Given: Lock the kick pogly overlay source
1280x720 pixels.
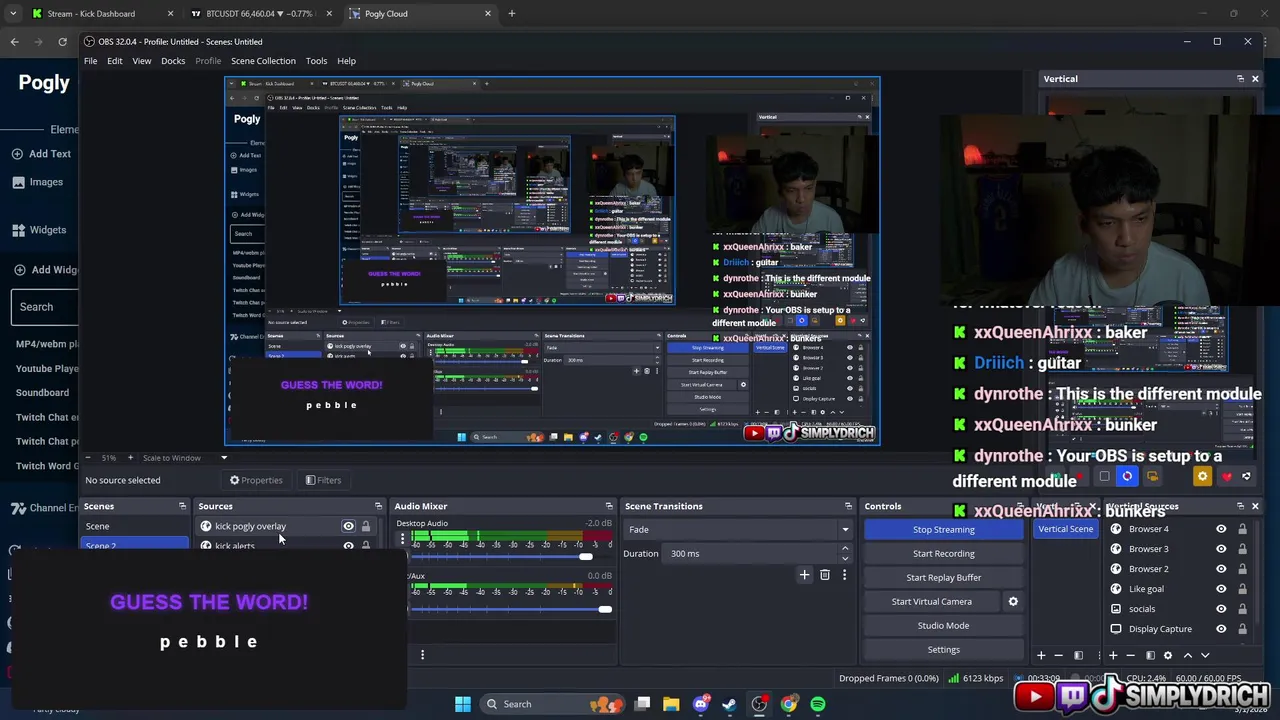Looking at the screenshot, I should 366,526.
